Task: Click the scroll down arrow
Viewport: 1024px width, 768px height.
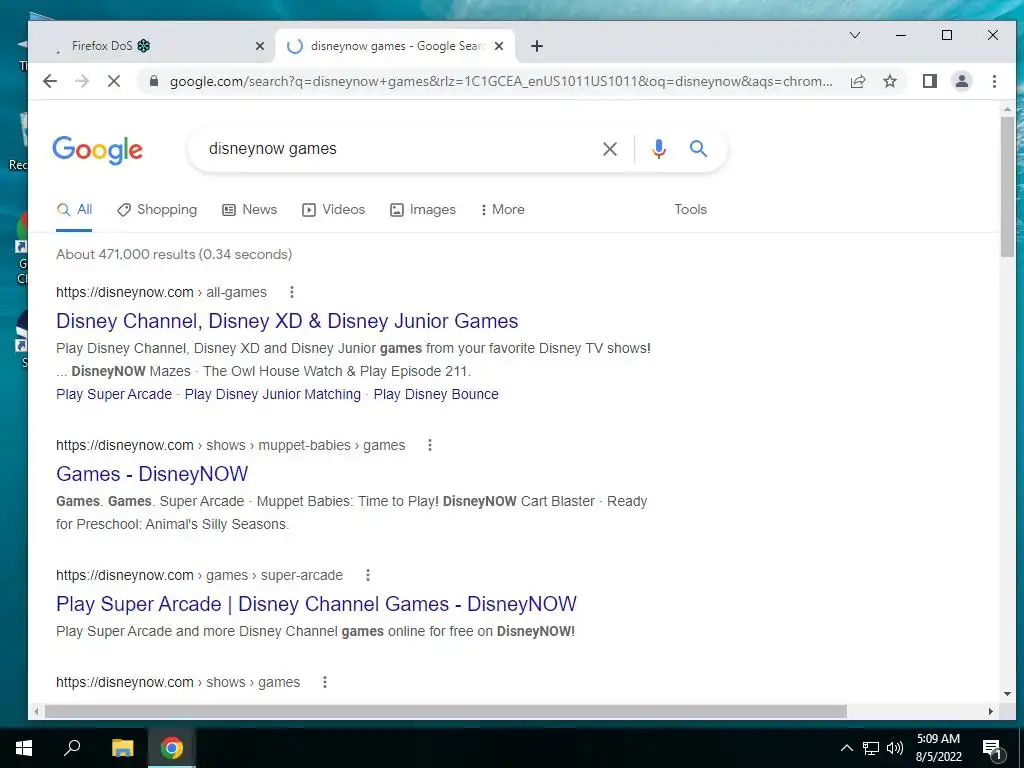Action: (1008, 694)
